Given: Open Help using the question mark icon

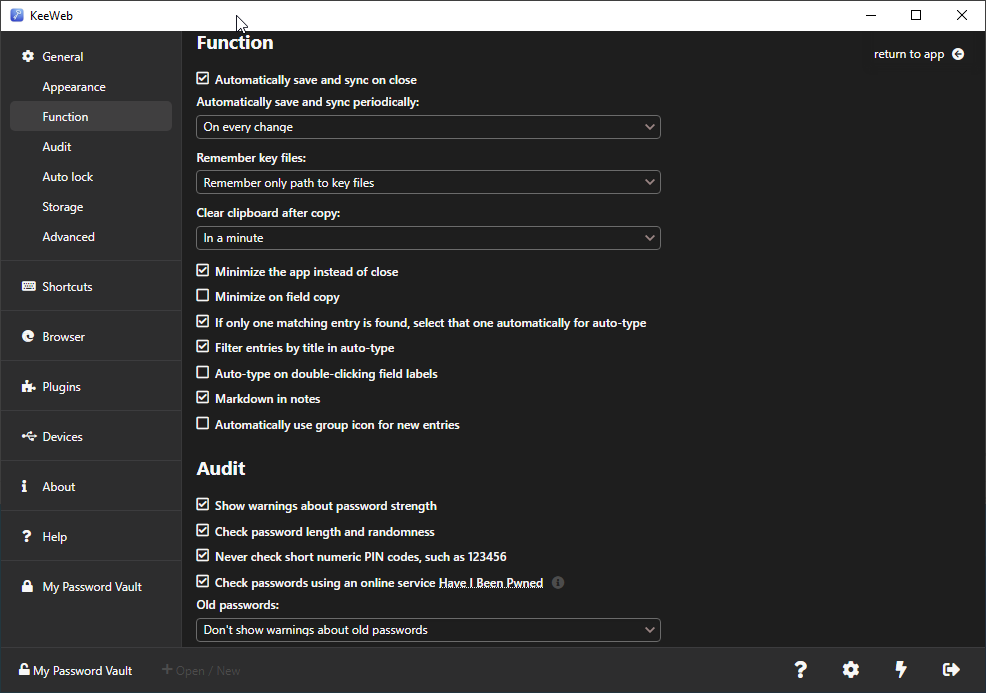Looking at the screenshot, I should tap(800, 670).
